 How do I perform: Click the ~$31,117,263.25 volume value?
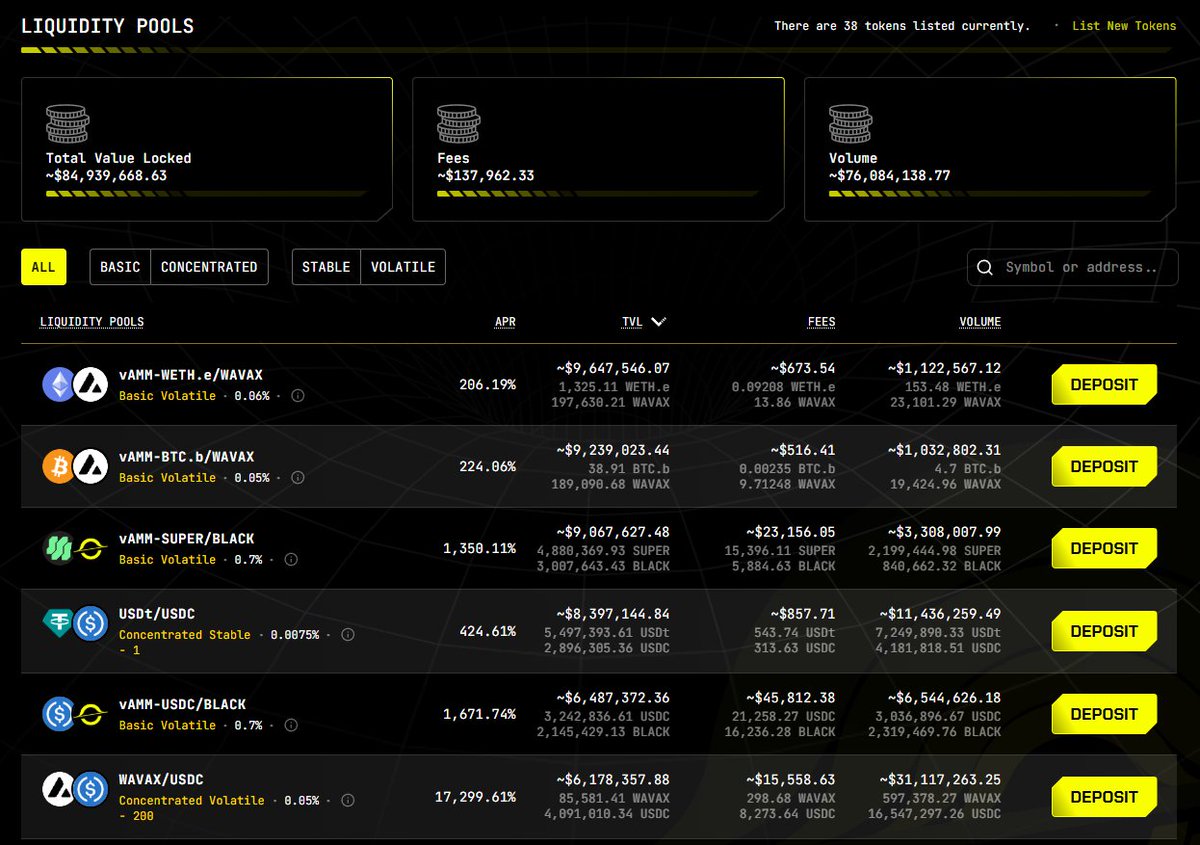(x=940, y=780)
